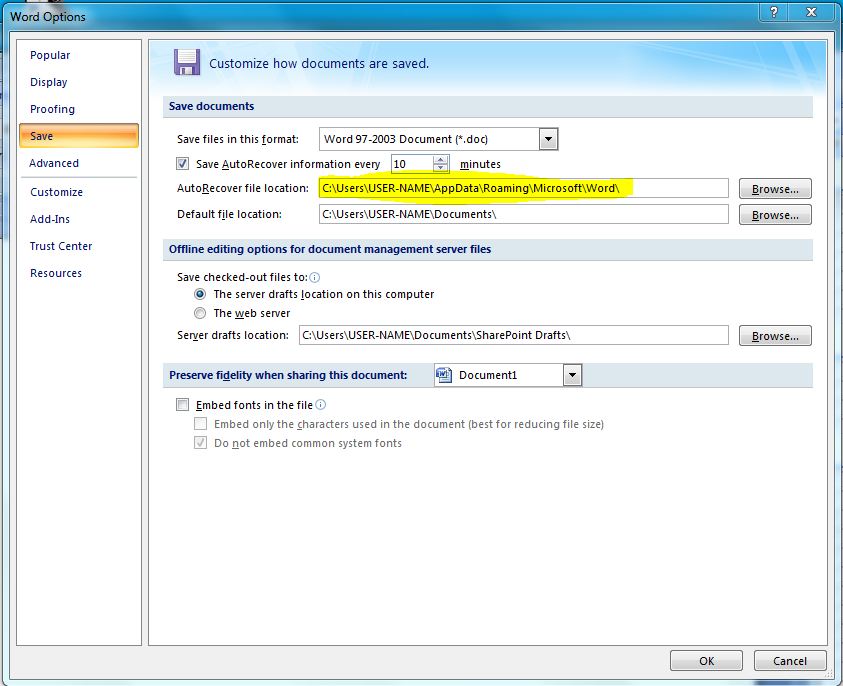843x686 pixels.
Task: Uncheck Save AutoRecover information every
Action: click(x=183, y=163)
